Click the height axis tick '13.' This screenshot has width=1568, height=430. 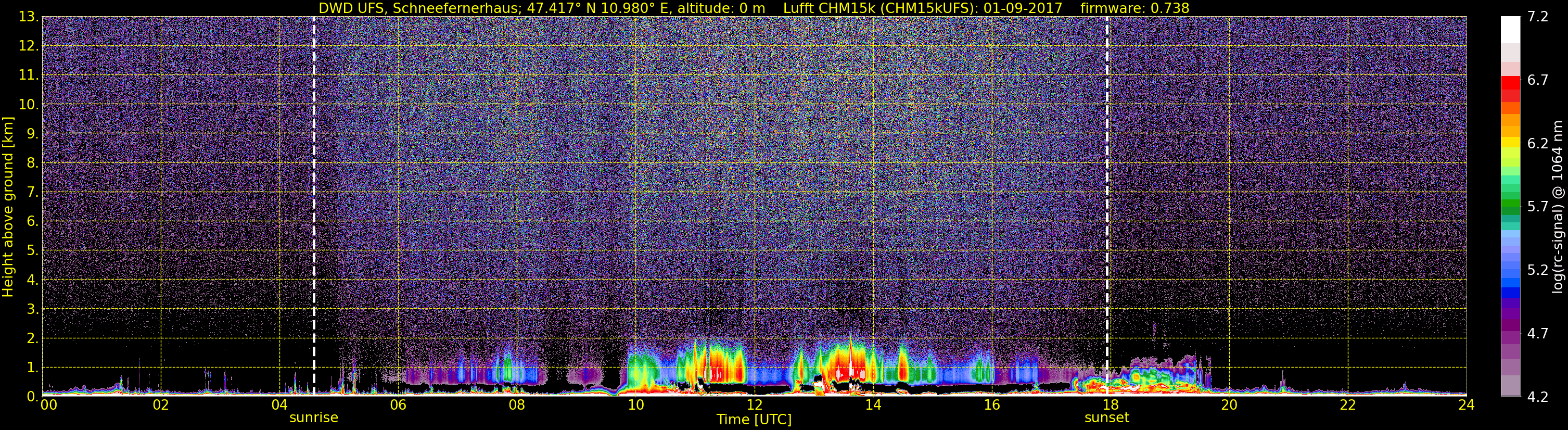(x=28, y=17)
